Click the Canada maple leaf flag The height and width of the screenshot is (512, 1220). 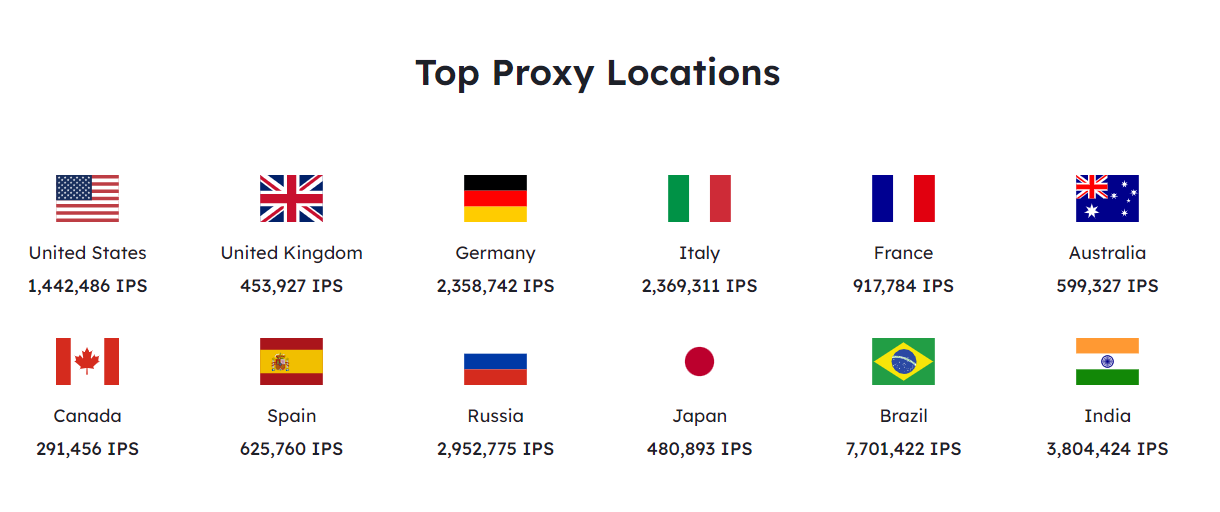coord(87,361)
